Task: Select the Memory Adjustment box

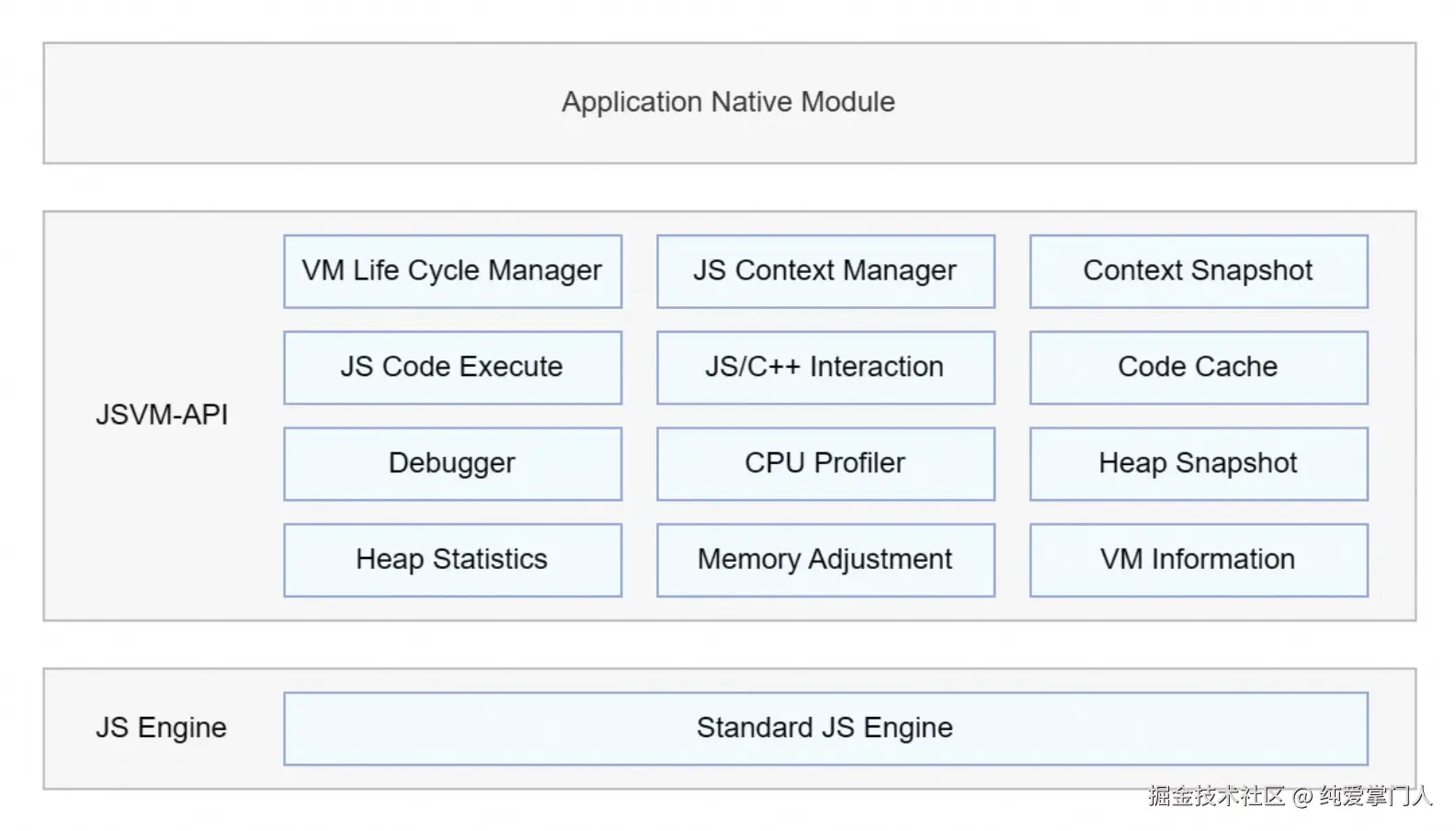Action: [825, 560]
